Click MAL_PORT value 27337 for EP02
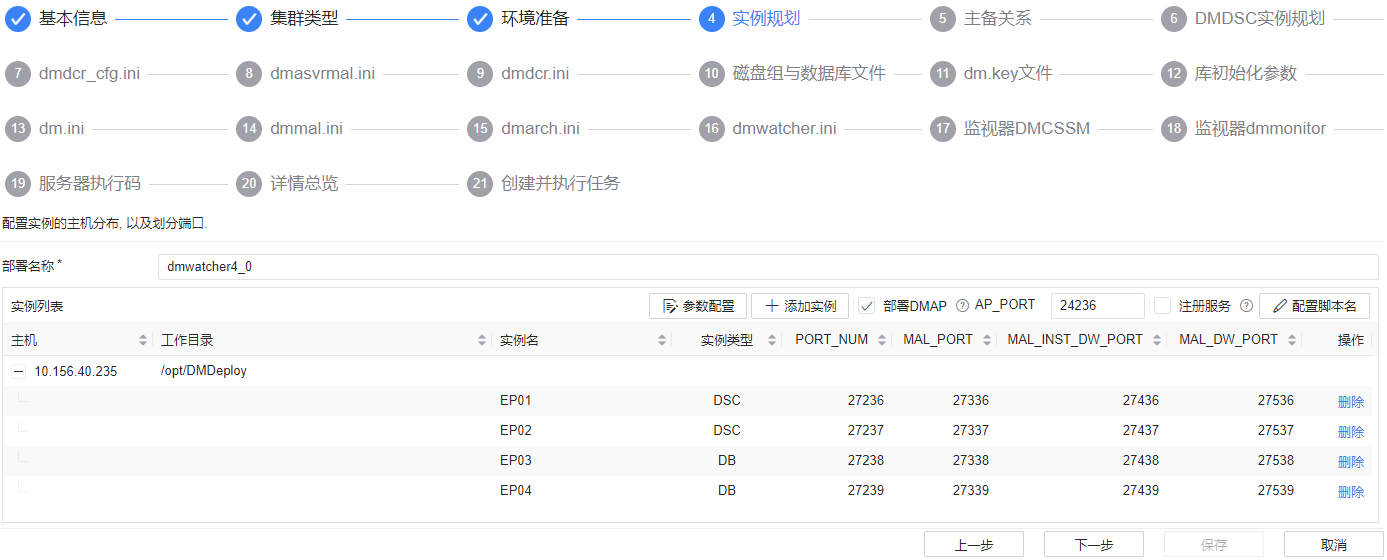 [970, 431]
